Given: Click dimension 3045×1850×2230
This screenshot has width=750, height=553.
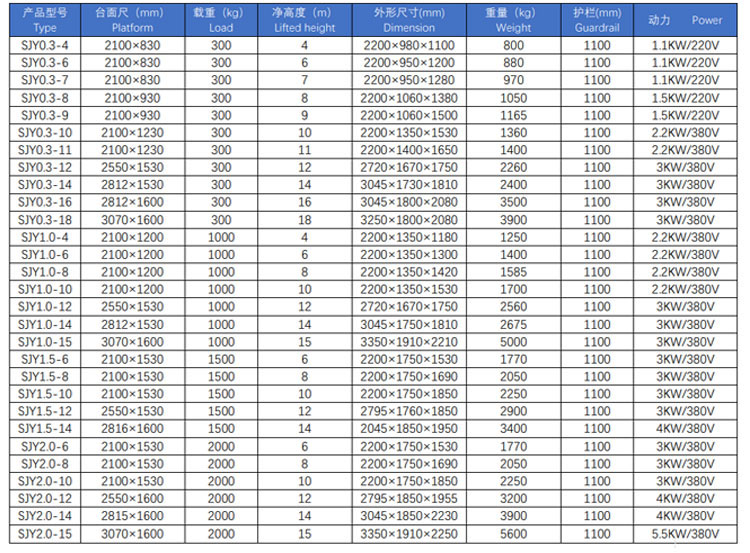Looking at the screenshot, I should click(x=409, y=516).
